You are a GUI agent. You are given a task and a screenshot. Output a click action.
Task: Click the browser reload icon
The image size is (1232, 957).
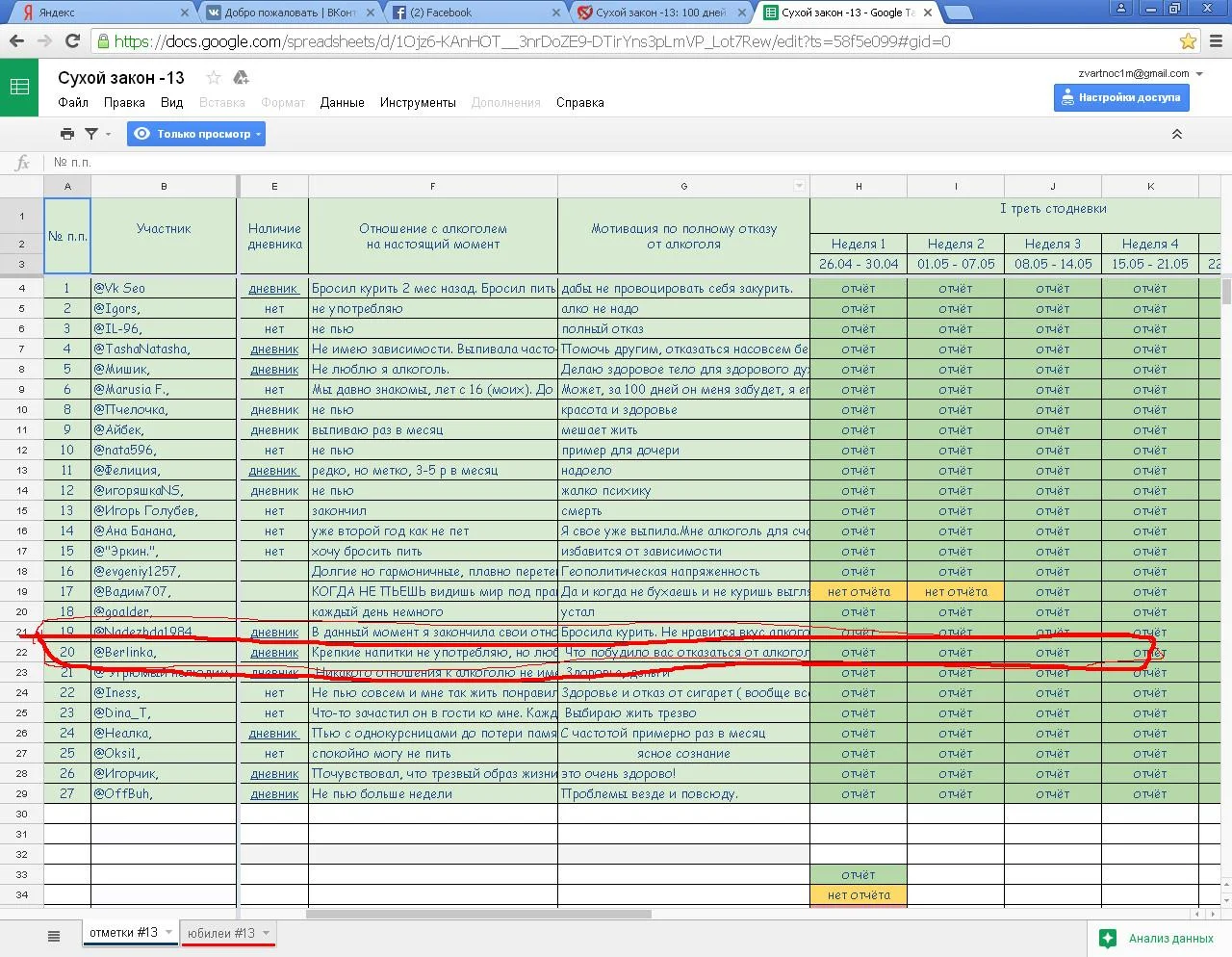point(72,41)
